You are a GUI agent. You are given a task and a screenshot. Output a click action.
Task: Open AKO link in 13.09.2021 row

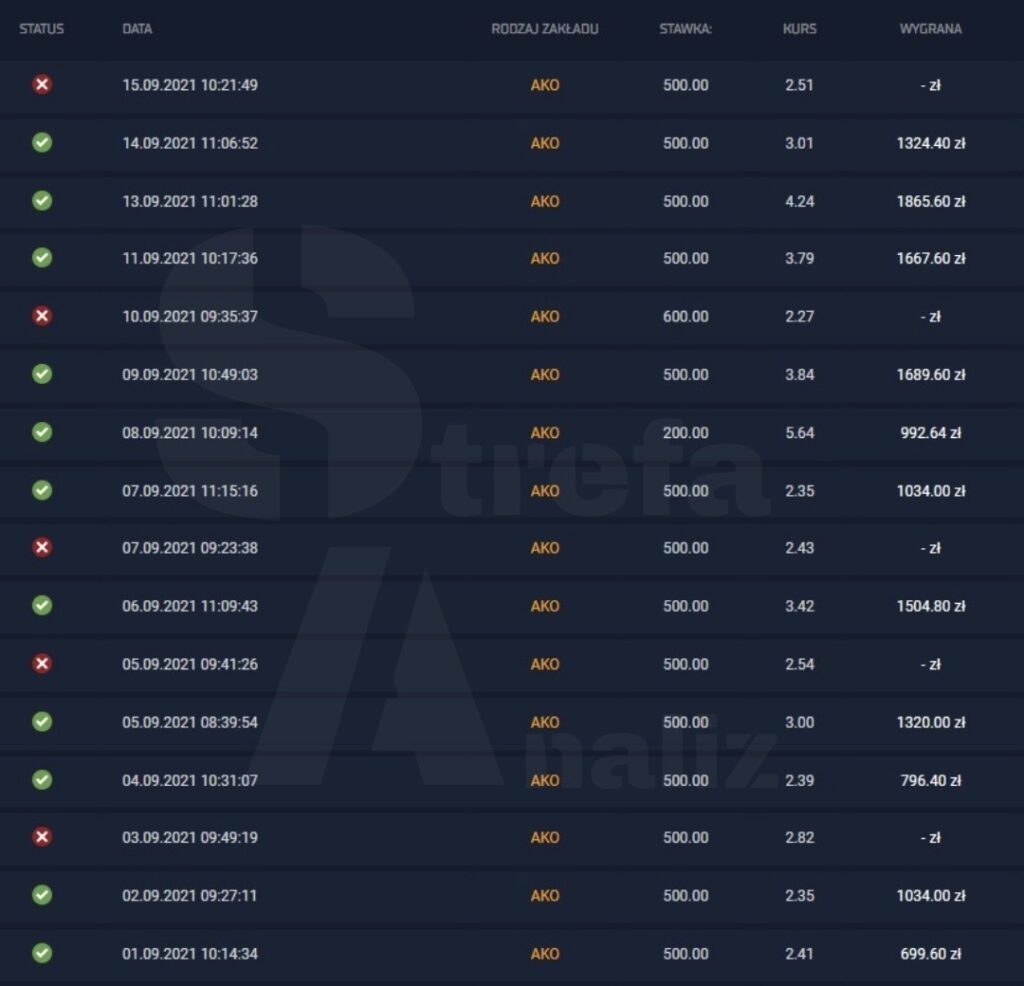click(x=545, y=201)
